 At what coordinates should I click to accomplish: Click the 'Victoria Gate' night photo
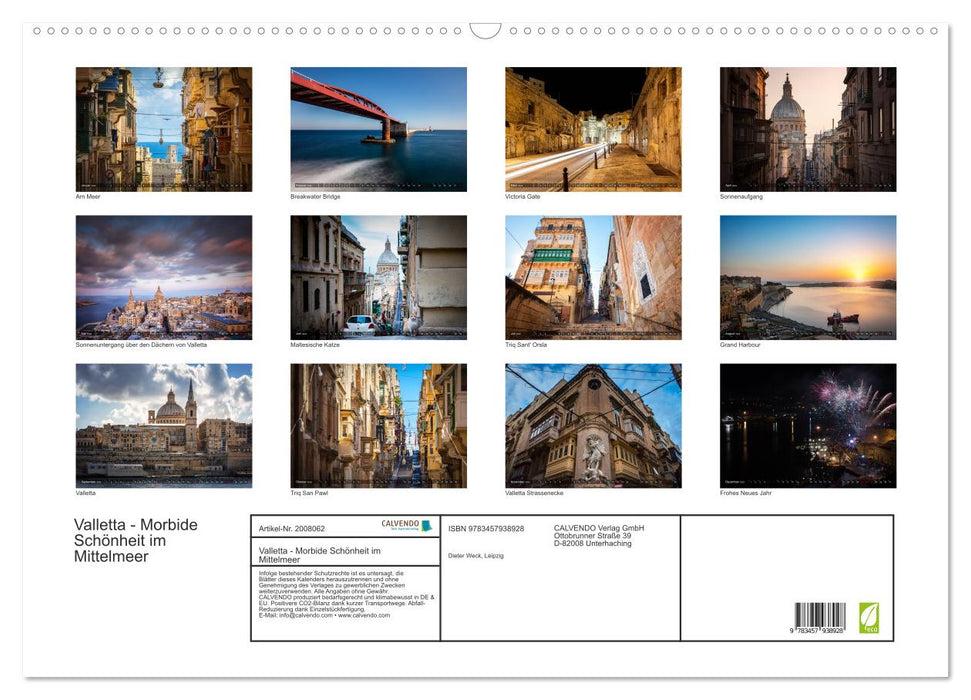tap(592, 128)
